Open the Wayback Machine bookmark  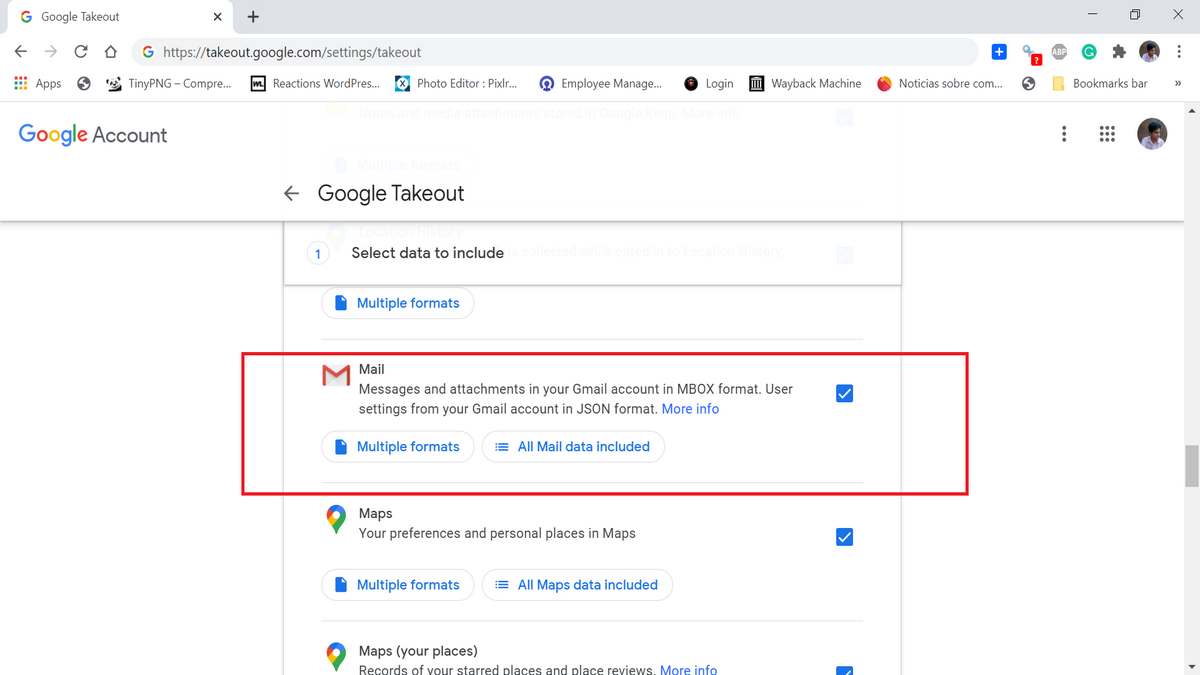pyautogui.click(x=805, y=84)
